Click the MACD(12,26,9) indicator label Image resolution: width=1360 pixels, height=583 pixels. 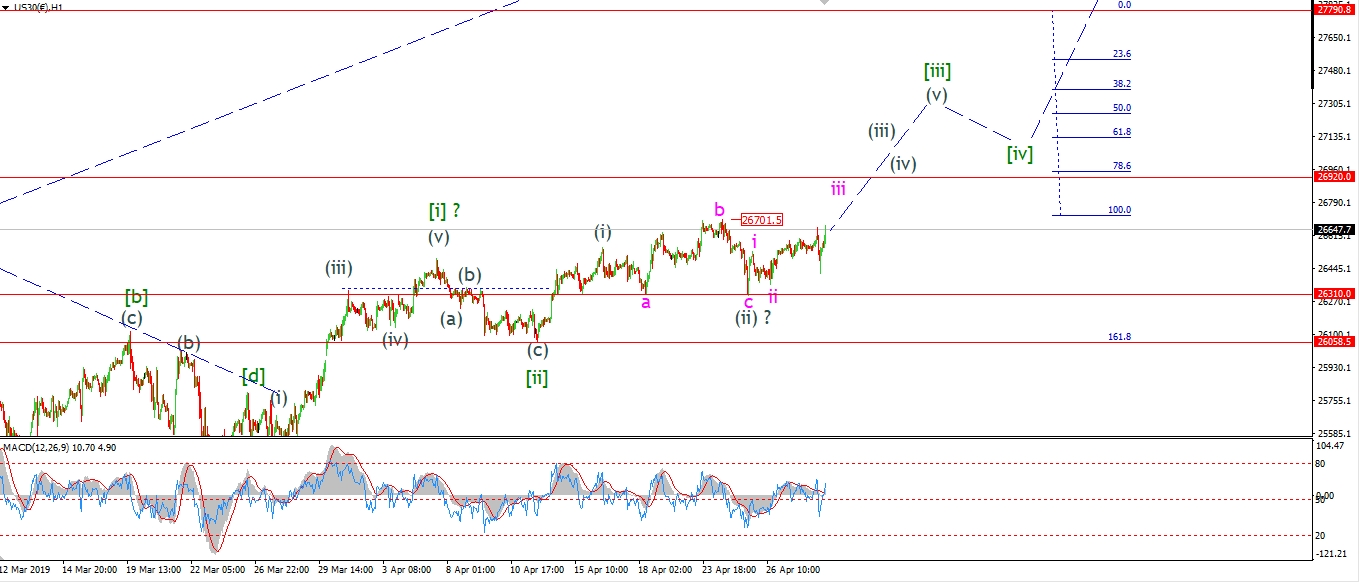coord(60,447)
